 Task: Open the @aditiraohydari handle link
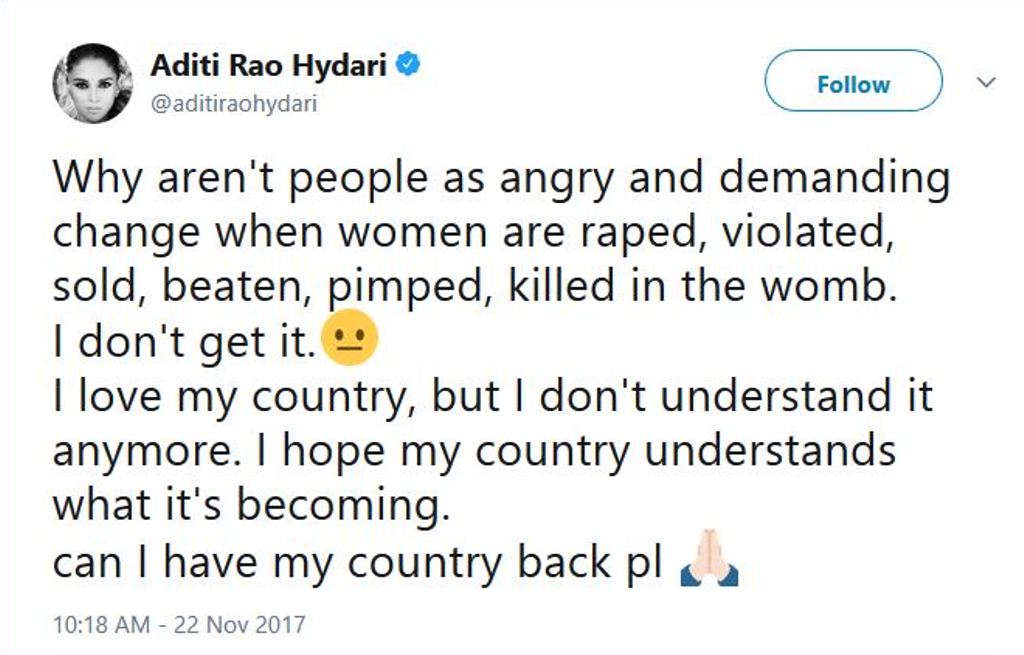(x=233, y=103)
